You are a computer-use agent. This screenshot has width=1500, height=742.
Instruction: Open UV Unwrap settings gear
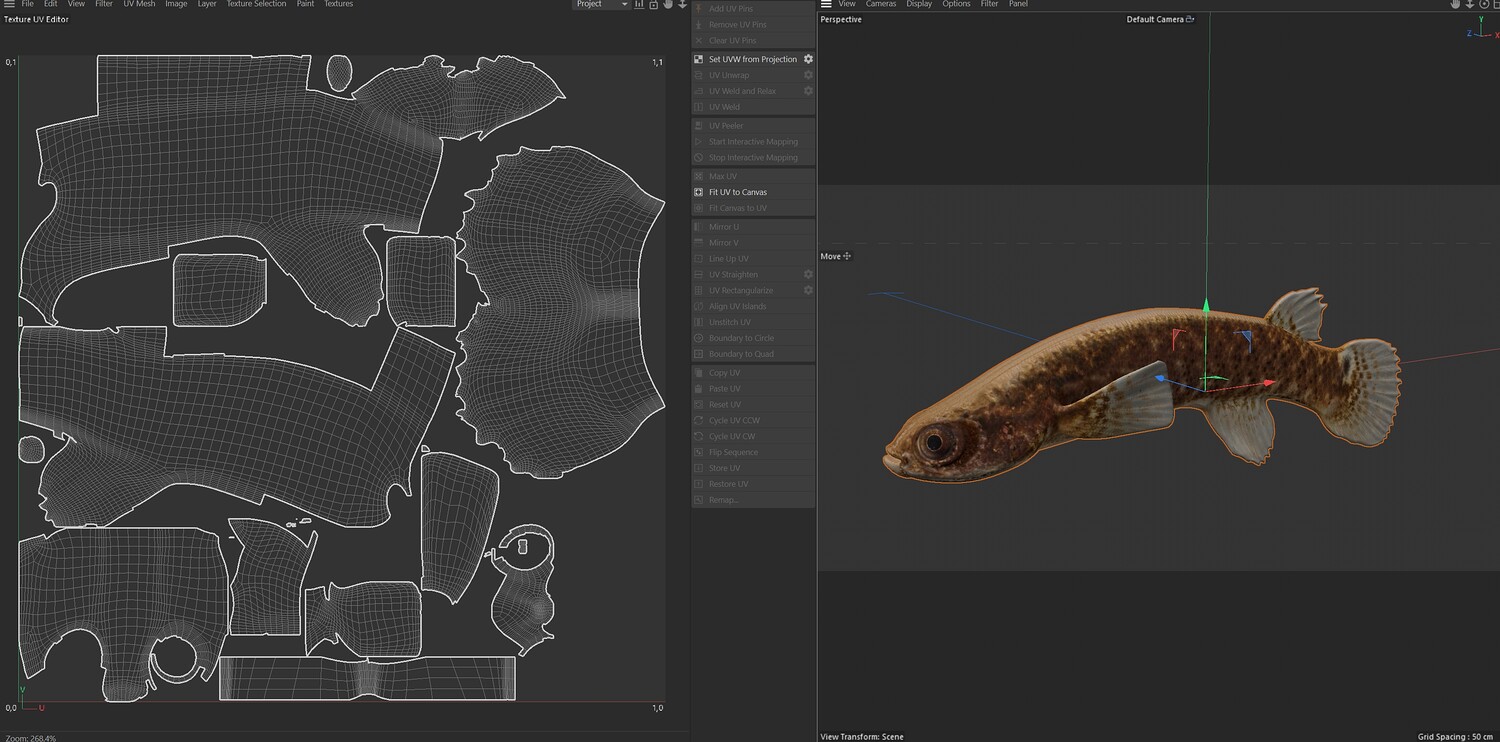coord(808,75)
